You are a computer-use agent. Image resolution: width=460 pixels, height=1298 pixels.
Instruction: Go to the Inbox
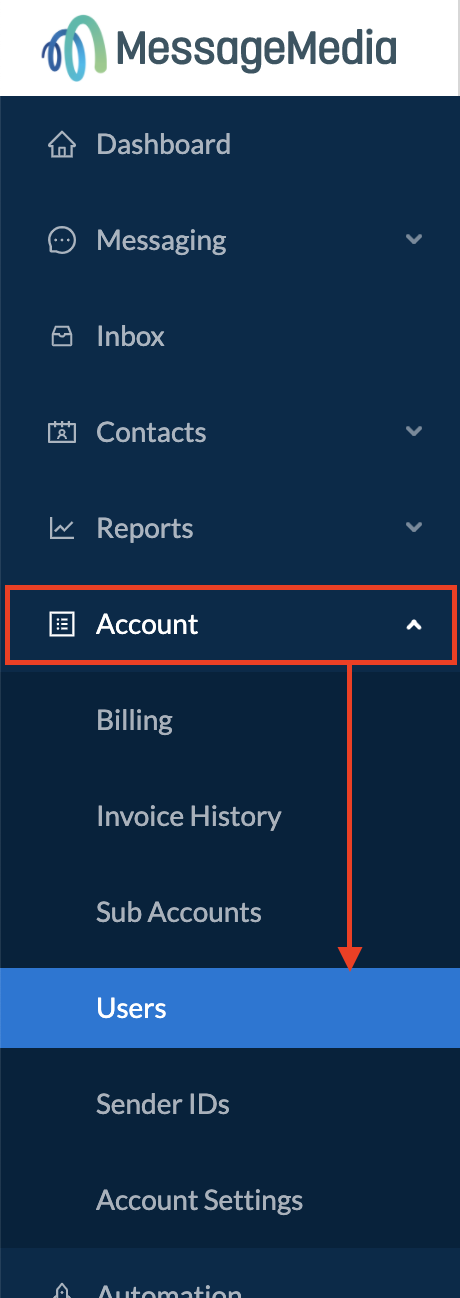[230, 336]
